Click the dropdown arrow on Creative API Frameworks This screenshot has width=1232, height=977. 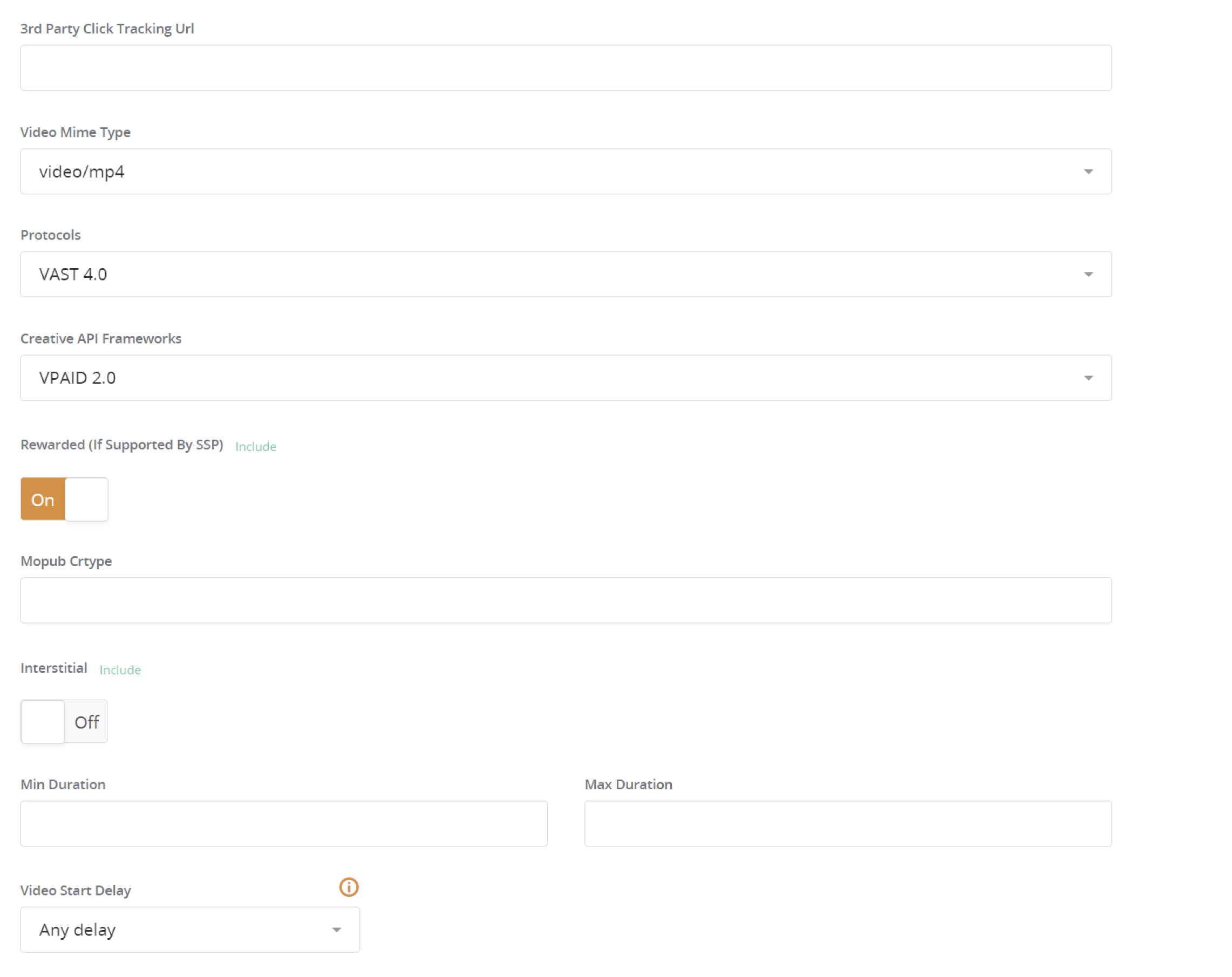(x=1088, y=377)
